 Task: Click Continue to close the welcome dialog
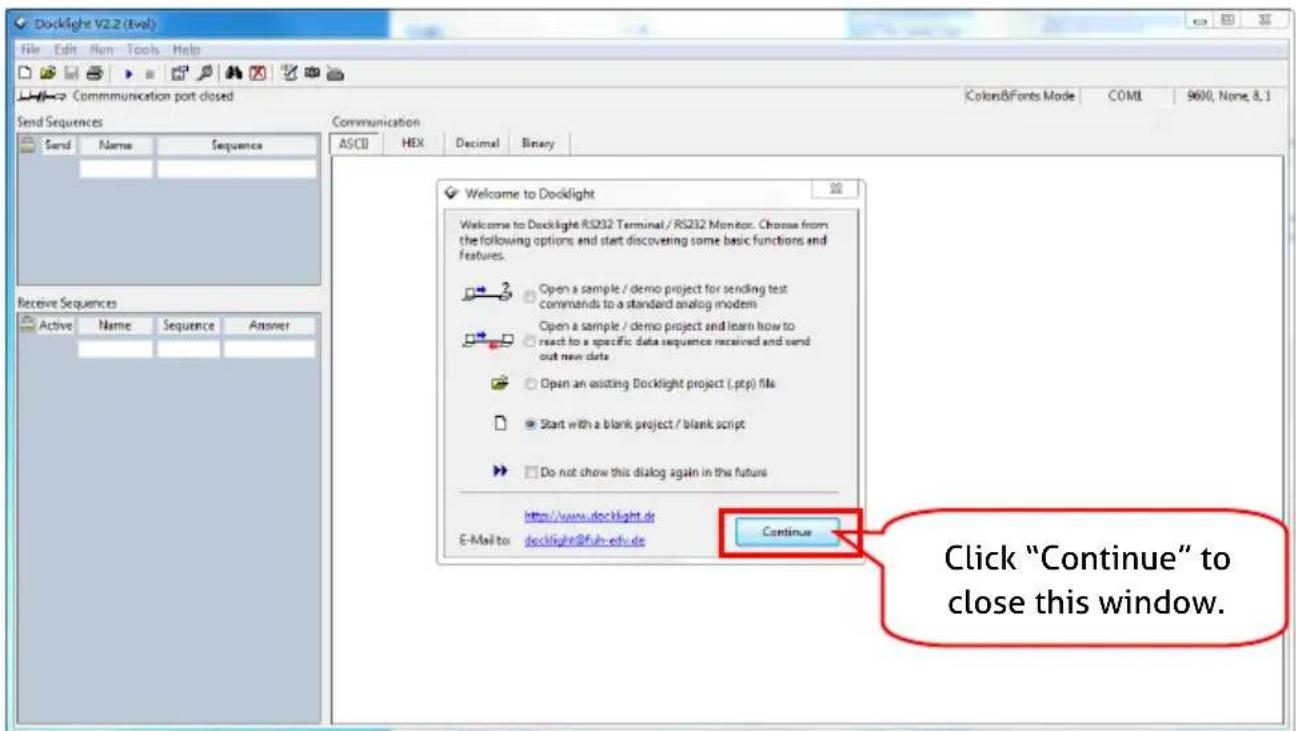786,532
